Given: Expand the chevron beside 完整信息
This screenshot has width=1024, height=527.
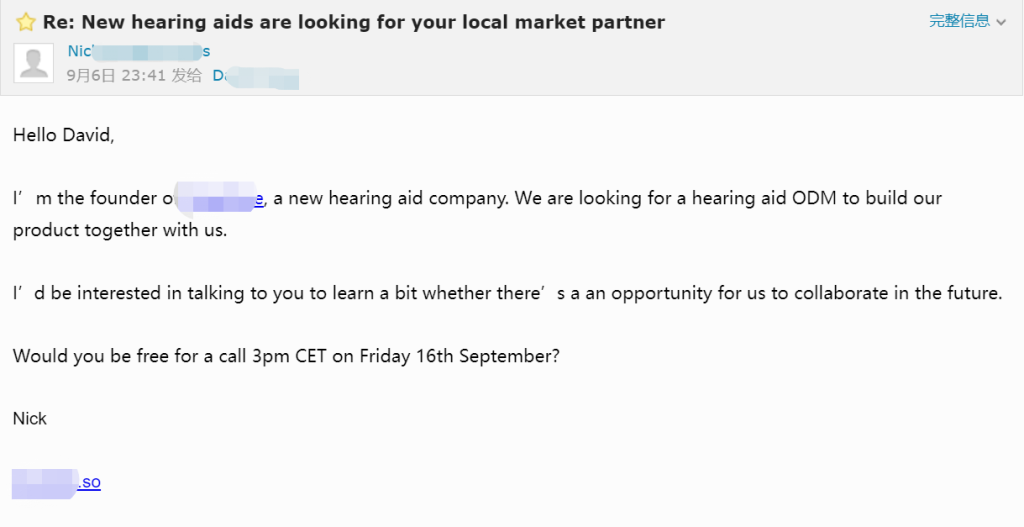Looking at the screenshot, I should pos(1001,22).
